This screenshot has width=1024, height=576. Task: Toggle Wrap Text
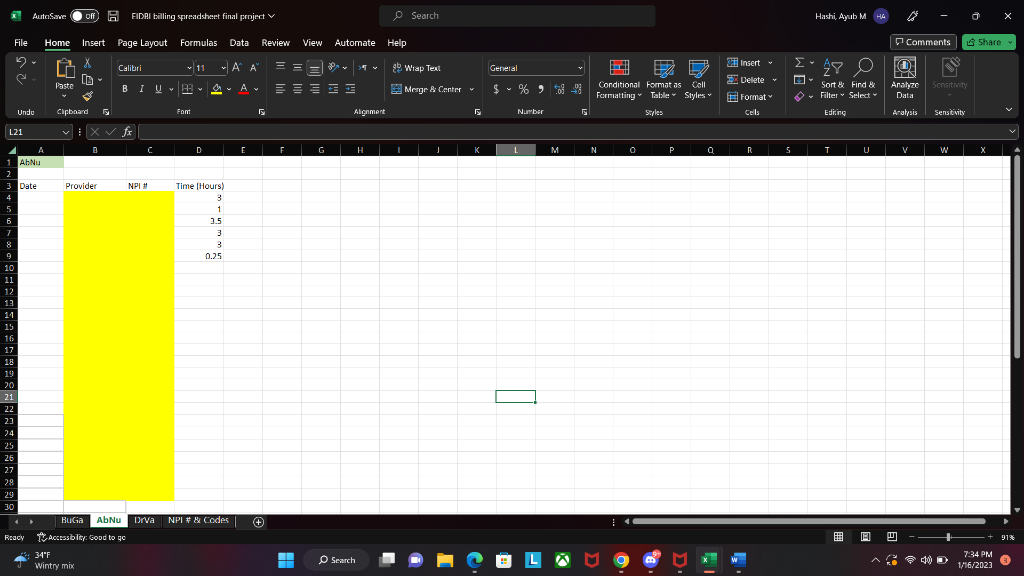click(417, 68)
